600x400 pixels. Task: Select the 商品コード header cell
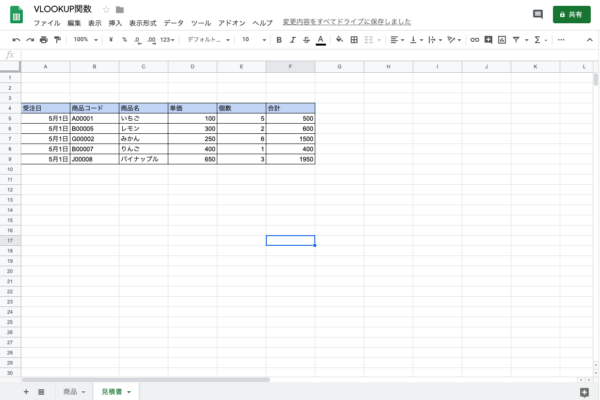click(95, 108)
